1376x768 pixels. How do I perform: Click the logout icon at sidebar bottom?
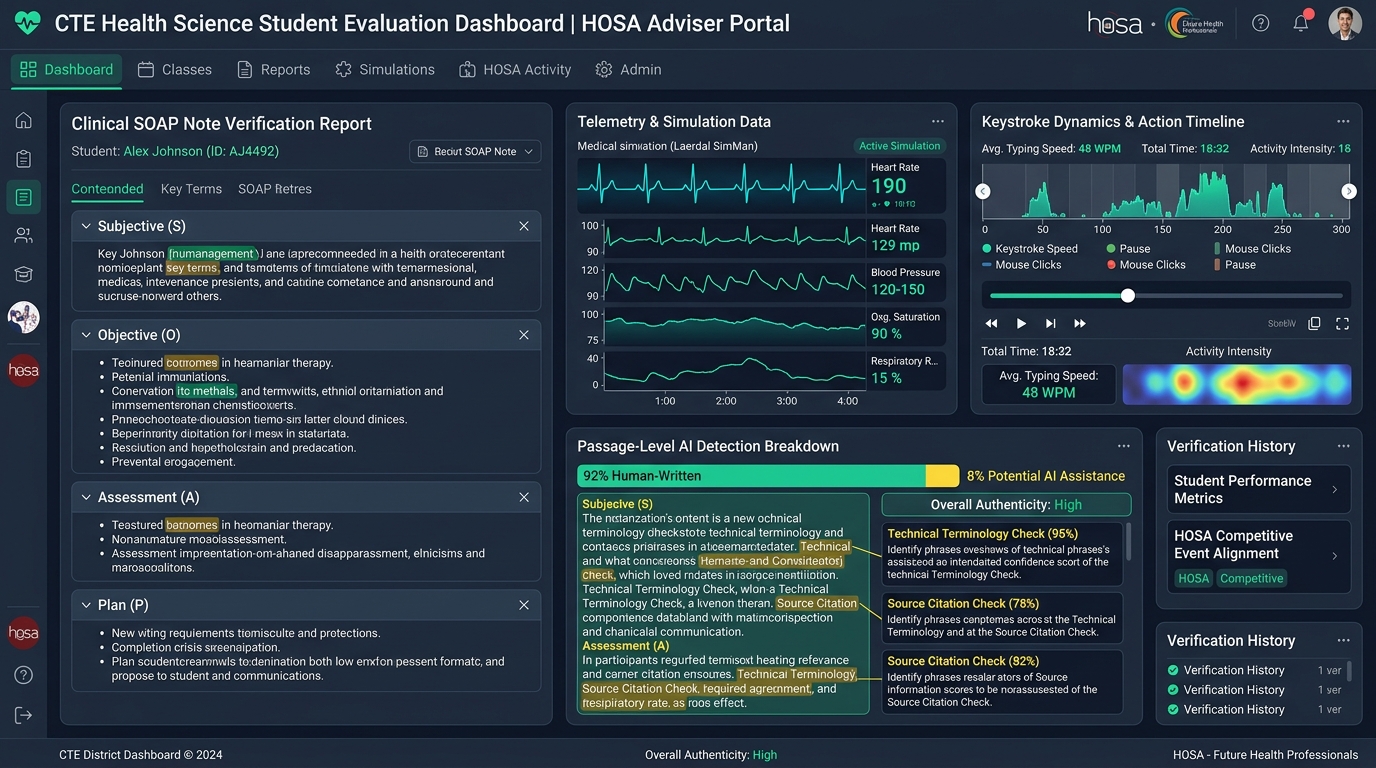(23, 715)
